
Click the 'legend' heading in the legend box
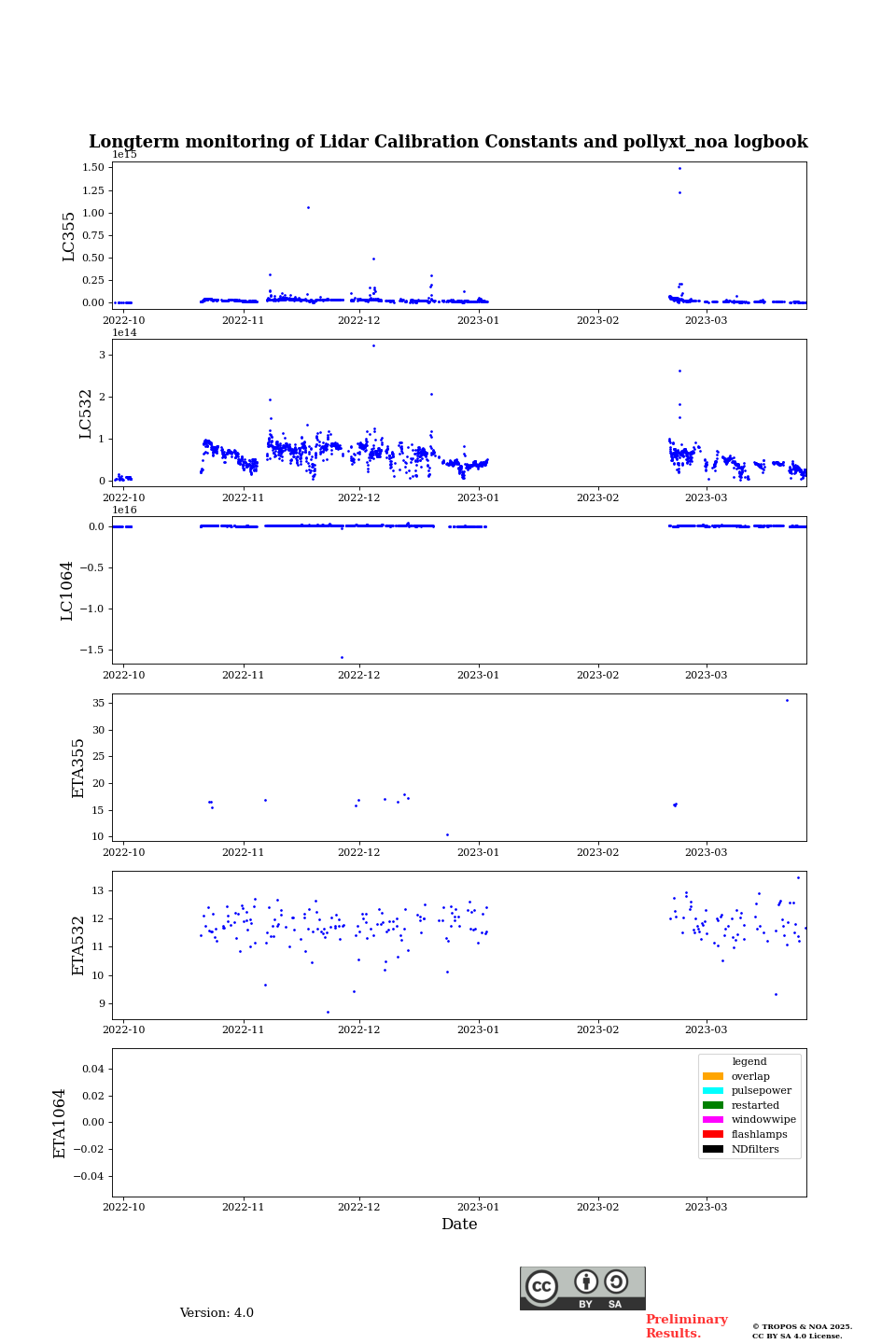[749, 1061]
